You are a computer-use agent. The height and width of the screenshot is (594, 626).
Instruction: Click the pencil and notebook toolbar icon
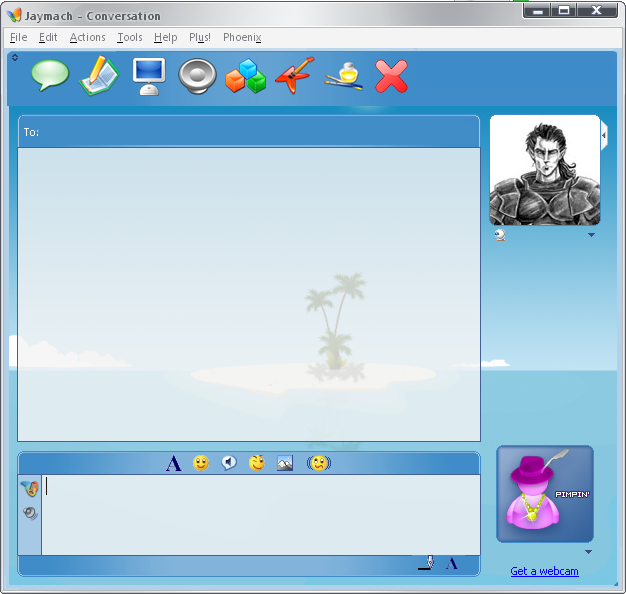(x=98, y=76)
